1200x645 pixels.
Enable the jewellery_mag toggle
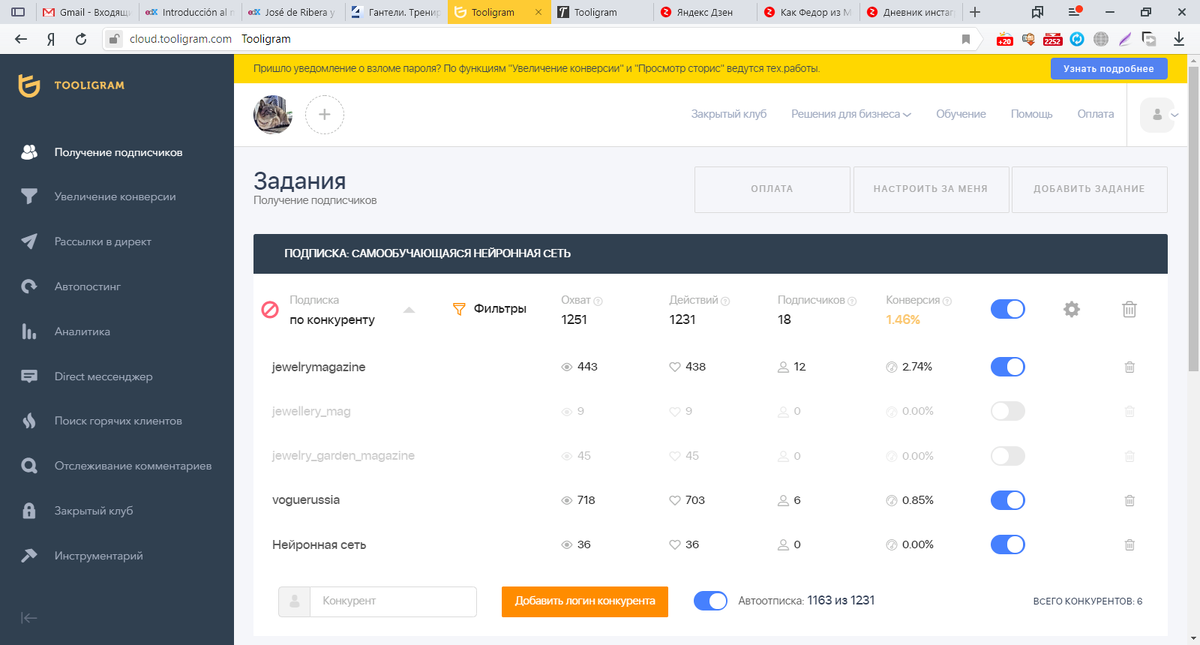pyautogui.click(x=1007, y=411)
